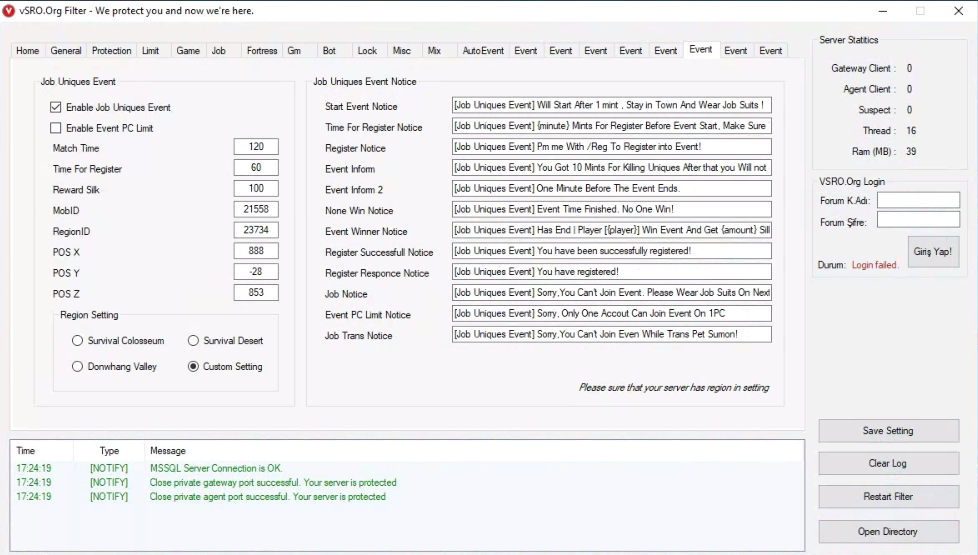The height and width of the screenshot is (555, 978).
Task: Click the Giriş Yap! login button
Action: [x=933, y=251]
